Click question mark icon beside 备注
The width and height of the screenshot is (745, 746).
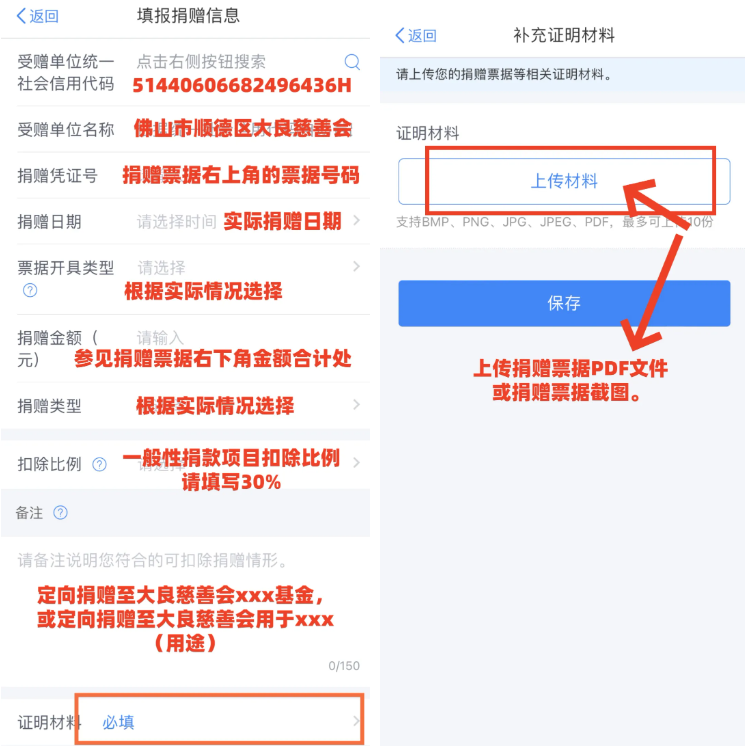(x=60, y=513)
